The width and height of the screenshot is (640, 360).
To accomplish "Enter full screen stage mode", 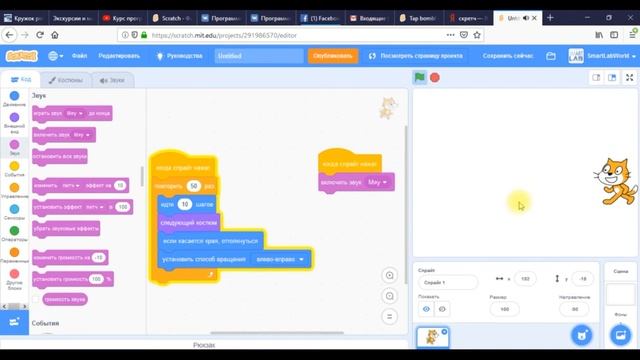I will point(629,78).
